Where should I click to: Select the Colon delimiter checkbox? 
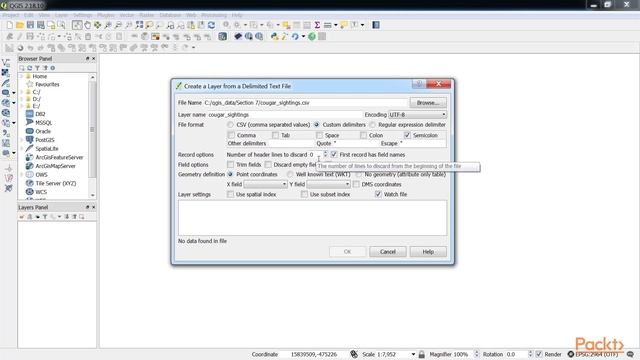tap(363, 135)
